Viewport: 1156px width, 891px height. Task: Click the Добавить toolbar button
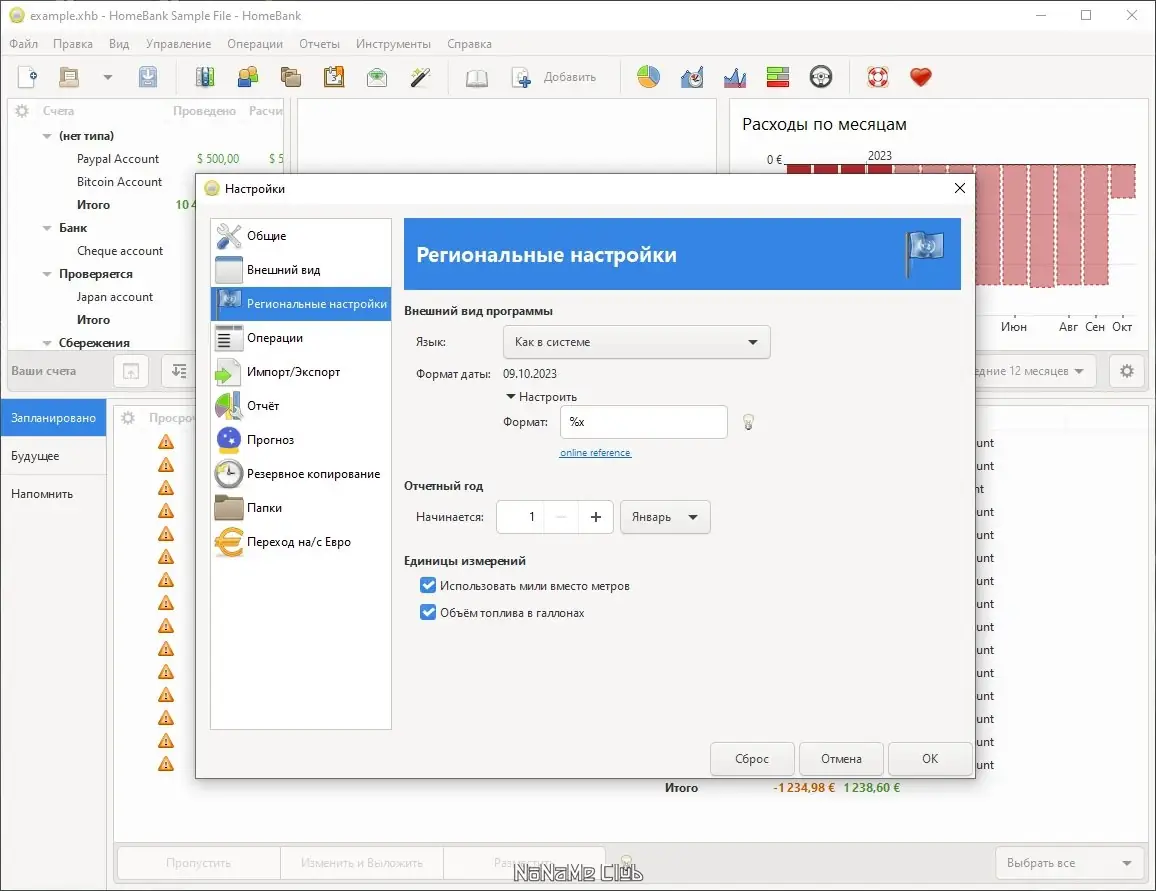pos(554,77)
